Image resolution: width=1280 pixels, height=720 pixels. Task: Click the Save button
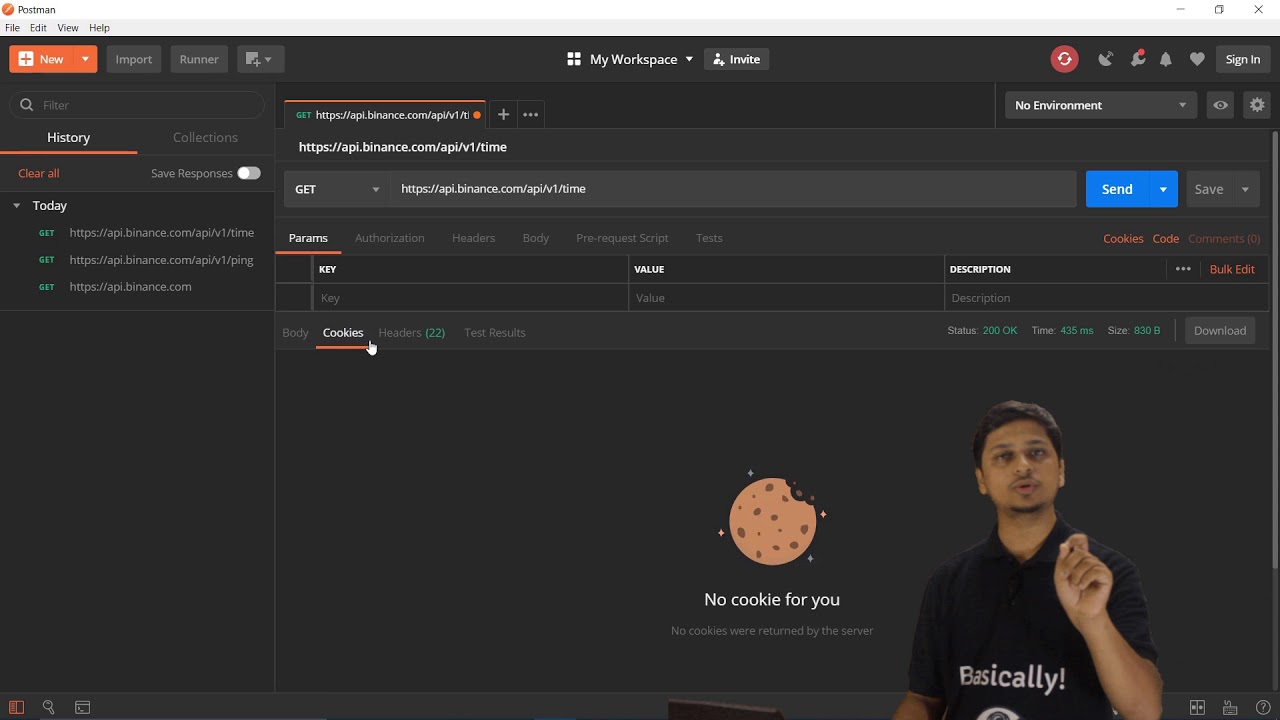[x=1209, y=189]
